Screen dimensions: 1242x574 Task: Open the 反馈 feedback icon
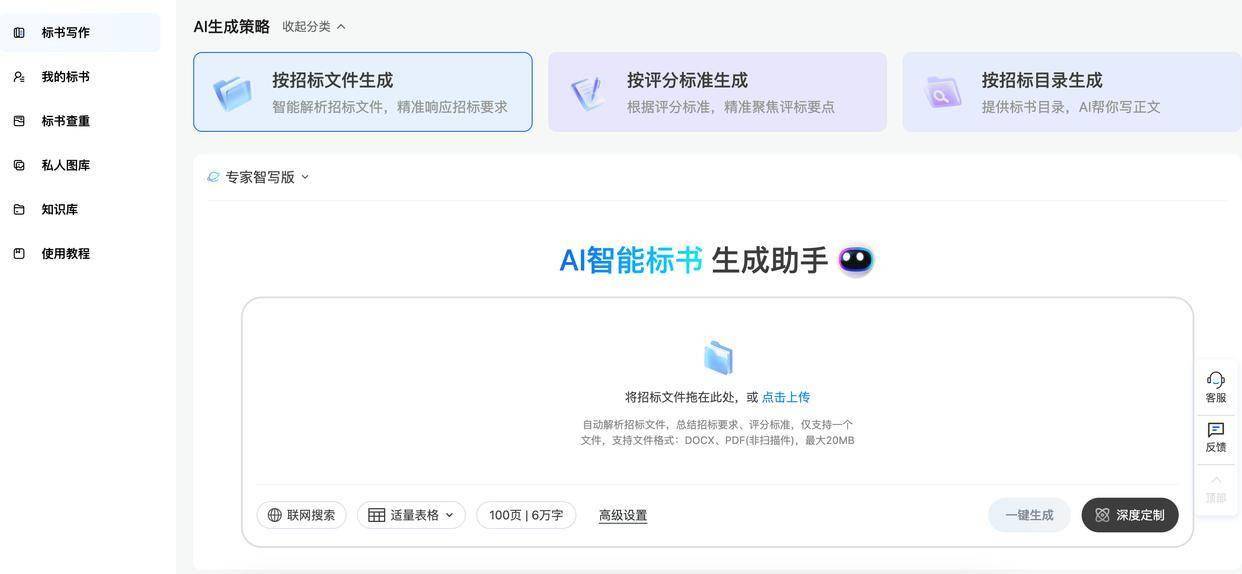point(1215,430)
